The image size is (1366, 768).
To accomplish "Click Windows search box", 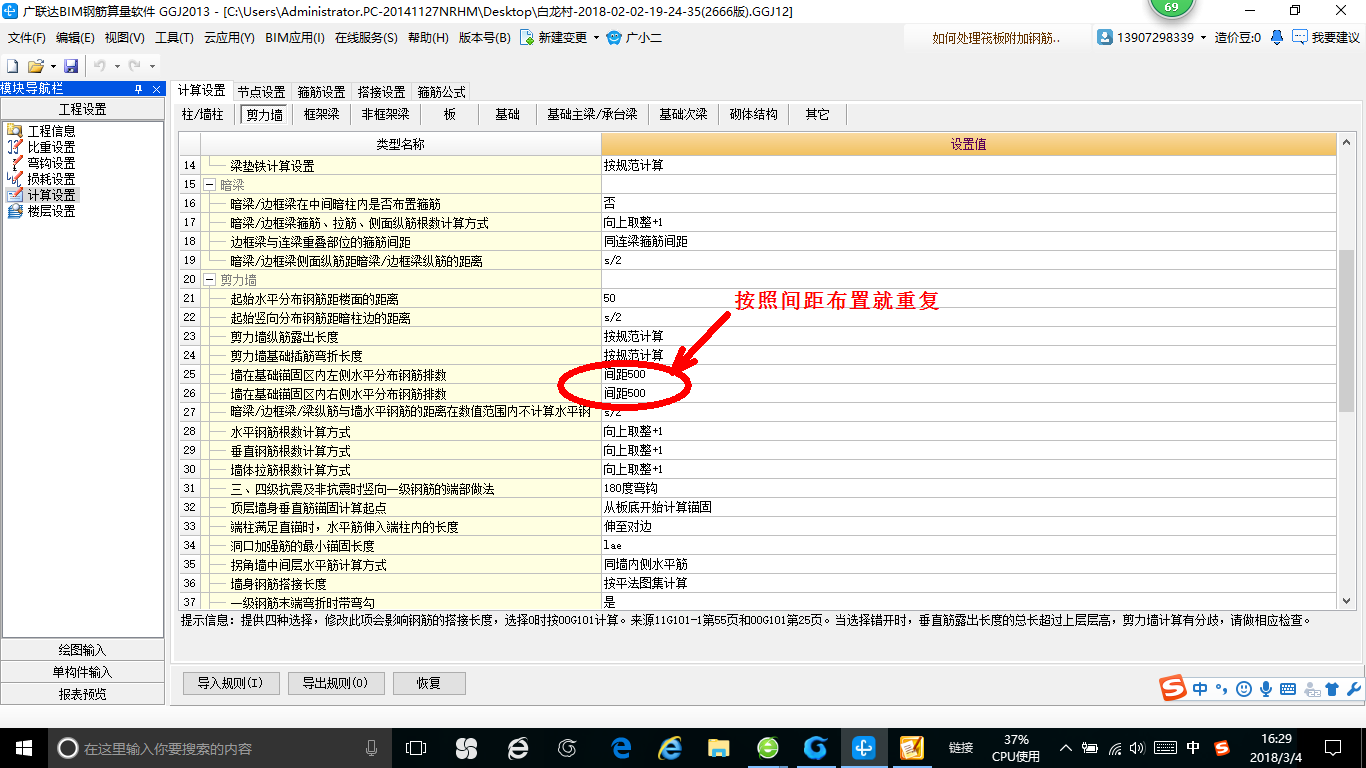I will point(222,748).
